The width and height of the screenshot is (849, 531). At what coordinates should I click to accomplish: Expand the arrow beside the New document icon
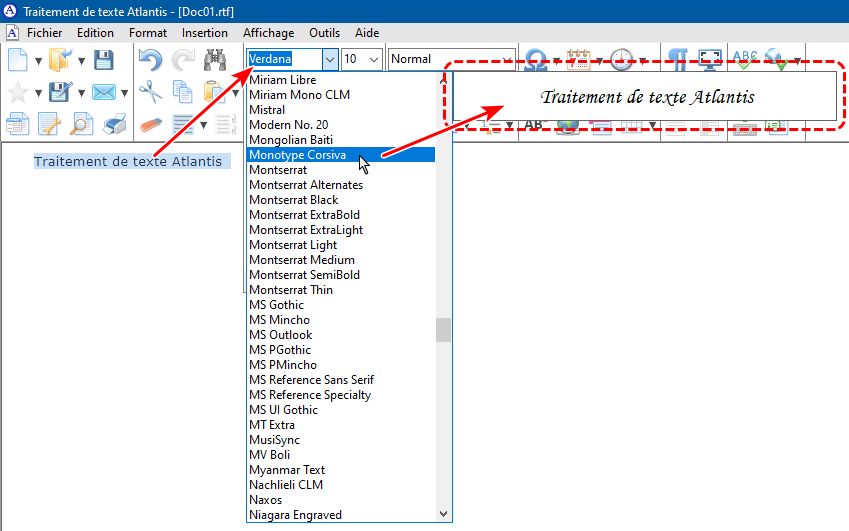(x=38, y=61)
